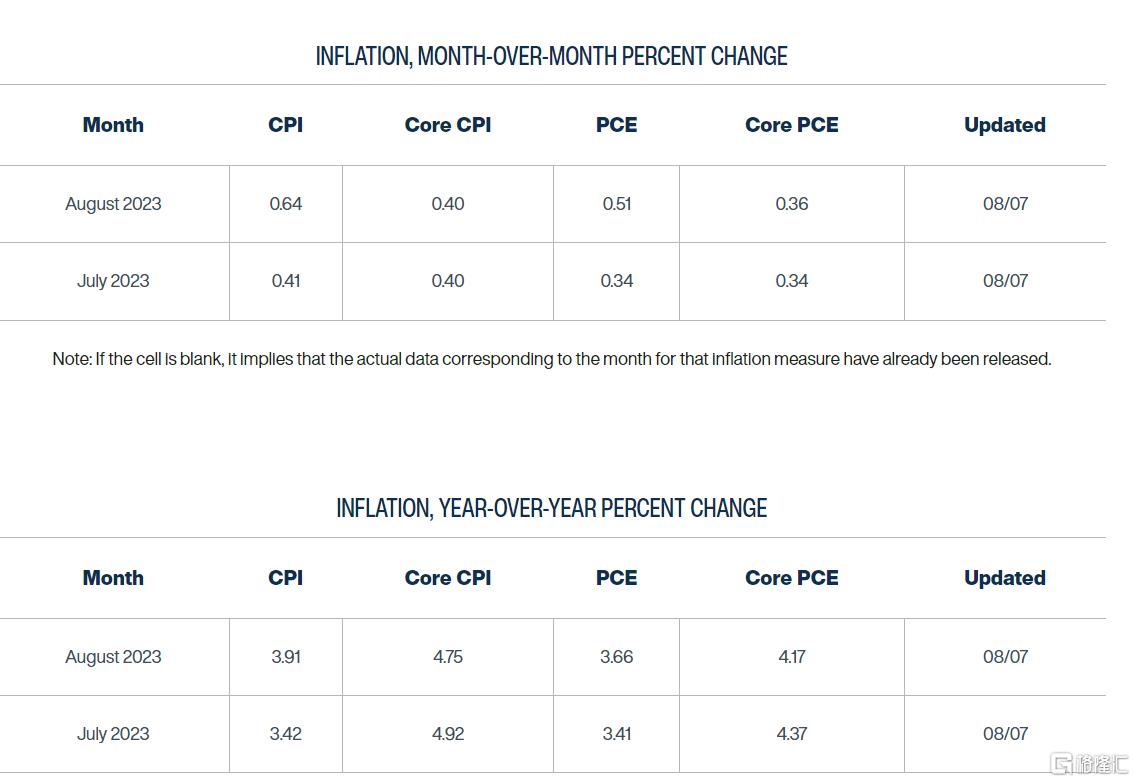Select the Month header in month-over-month table

pyautogui.click(x=113, y=125)
